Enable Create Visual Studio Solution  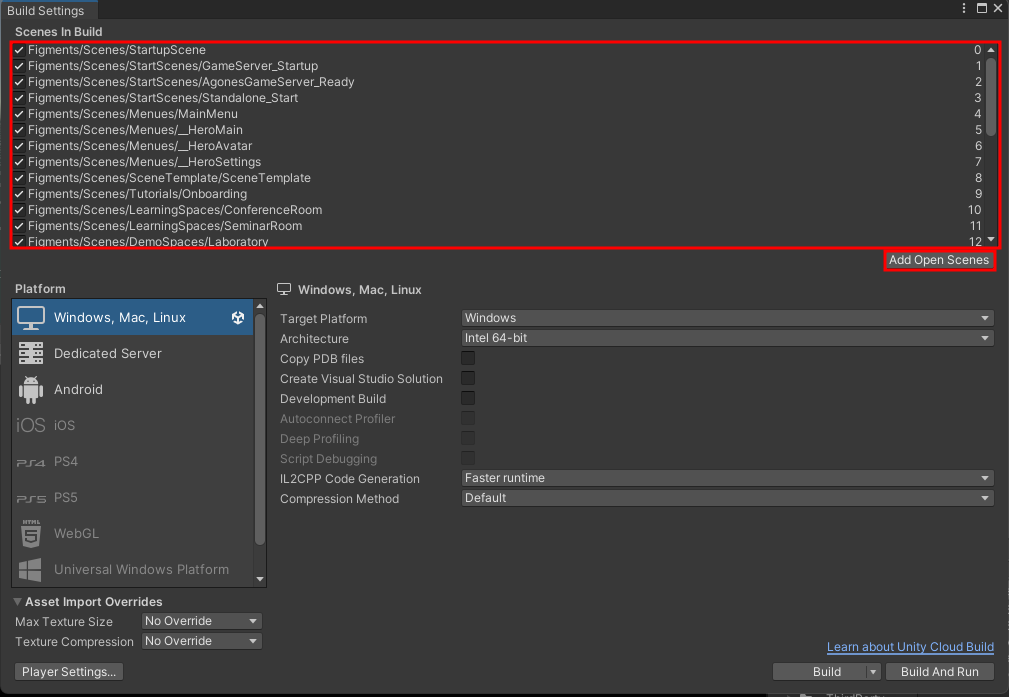[468, 378]
